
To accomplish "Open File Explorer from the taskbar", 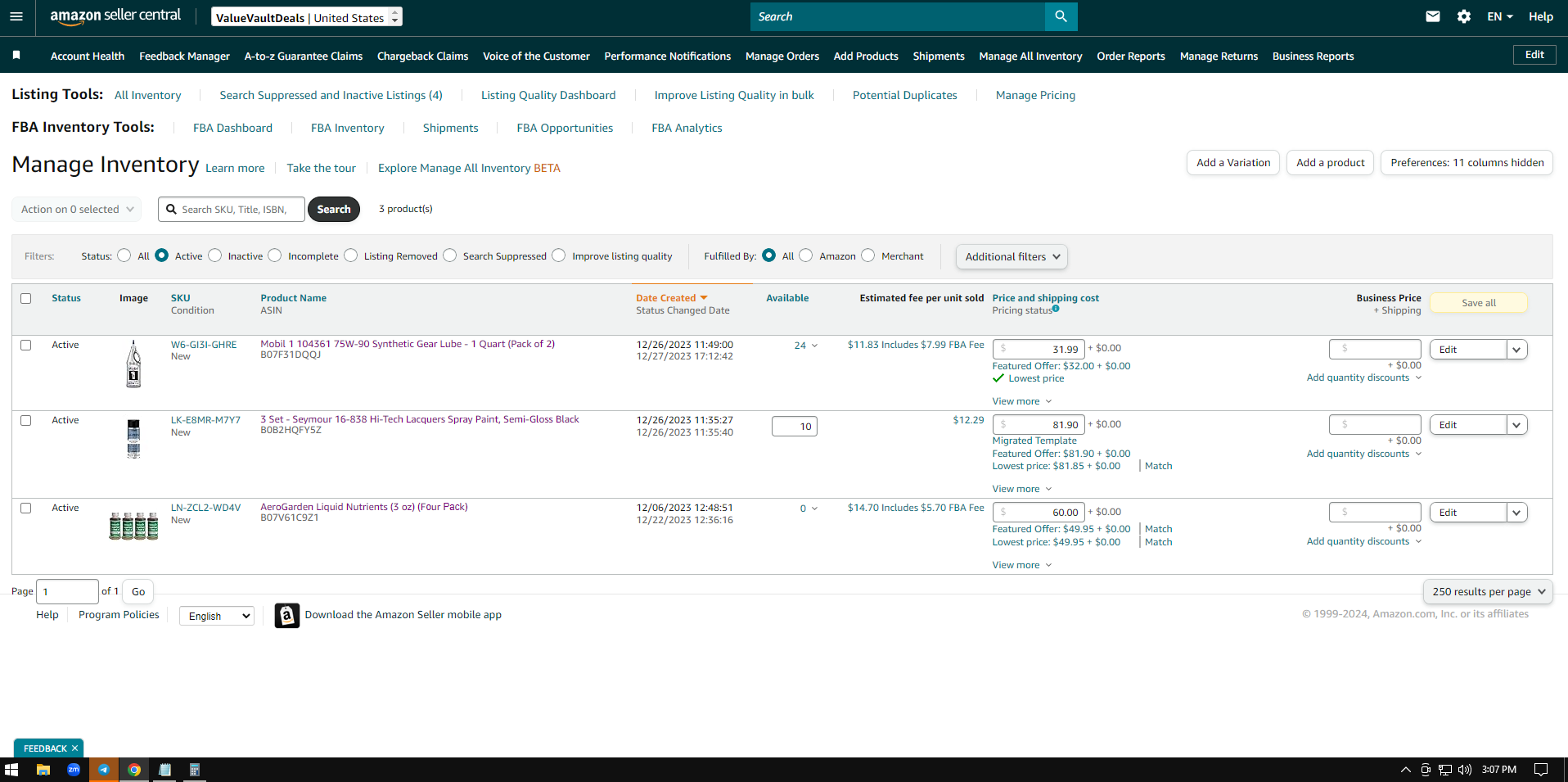I will (43, 770).
